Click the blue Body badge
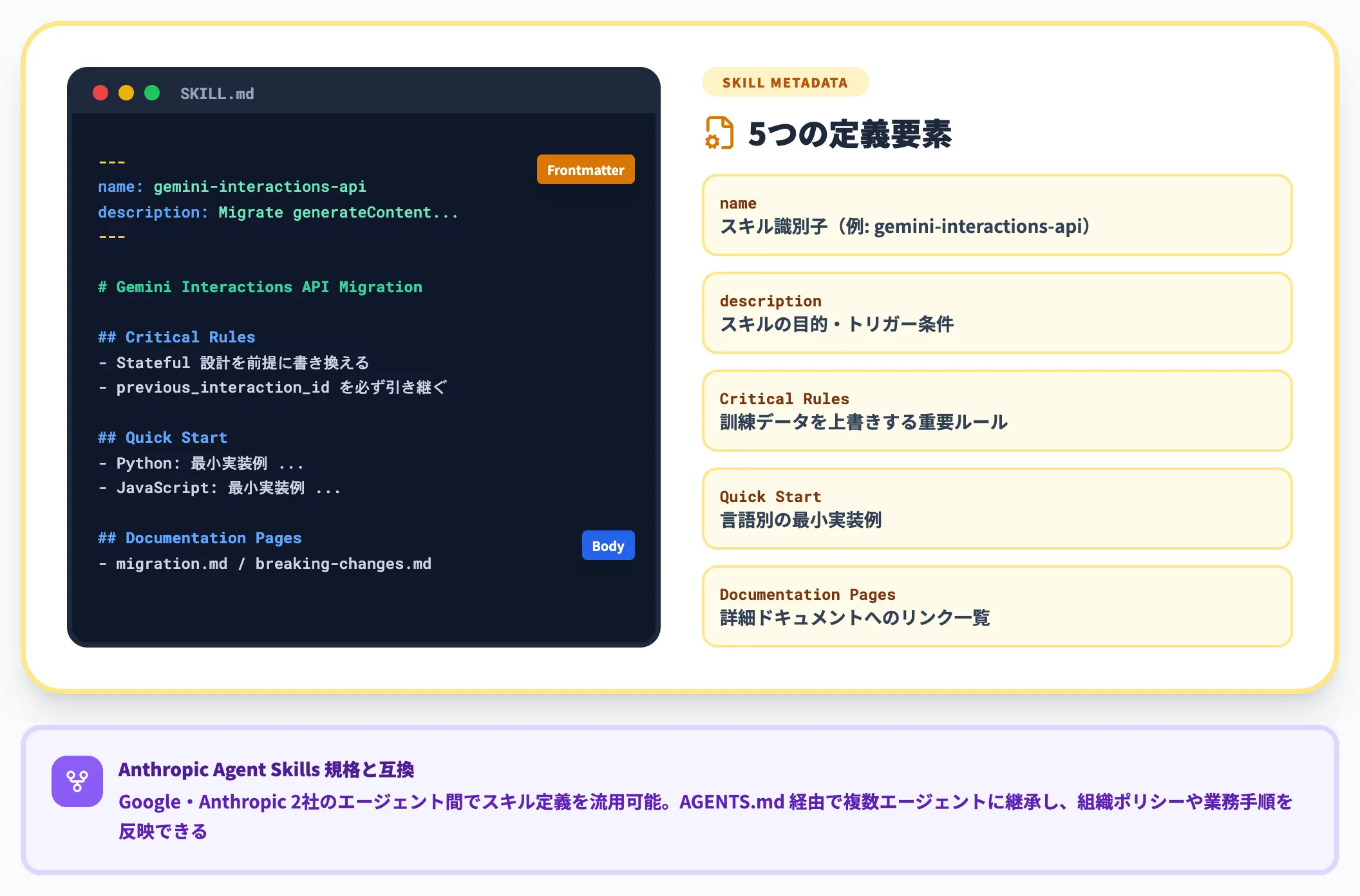The height and width of the screenshot is (896, 1360). point(609,546)
